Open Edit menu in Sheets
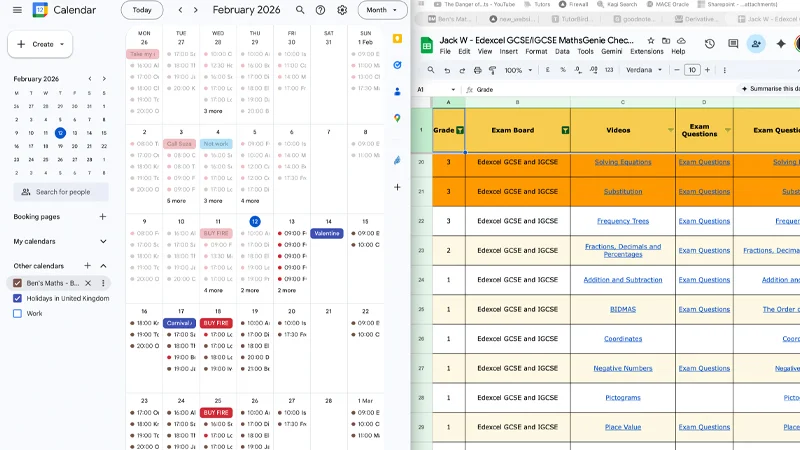Screen dimensions: 800x450 point(464,52)
